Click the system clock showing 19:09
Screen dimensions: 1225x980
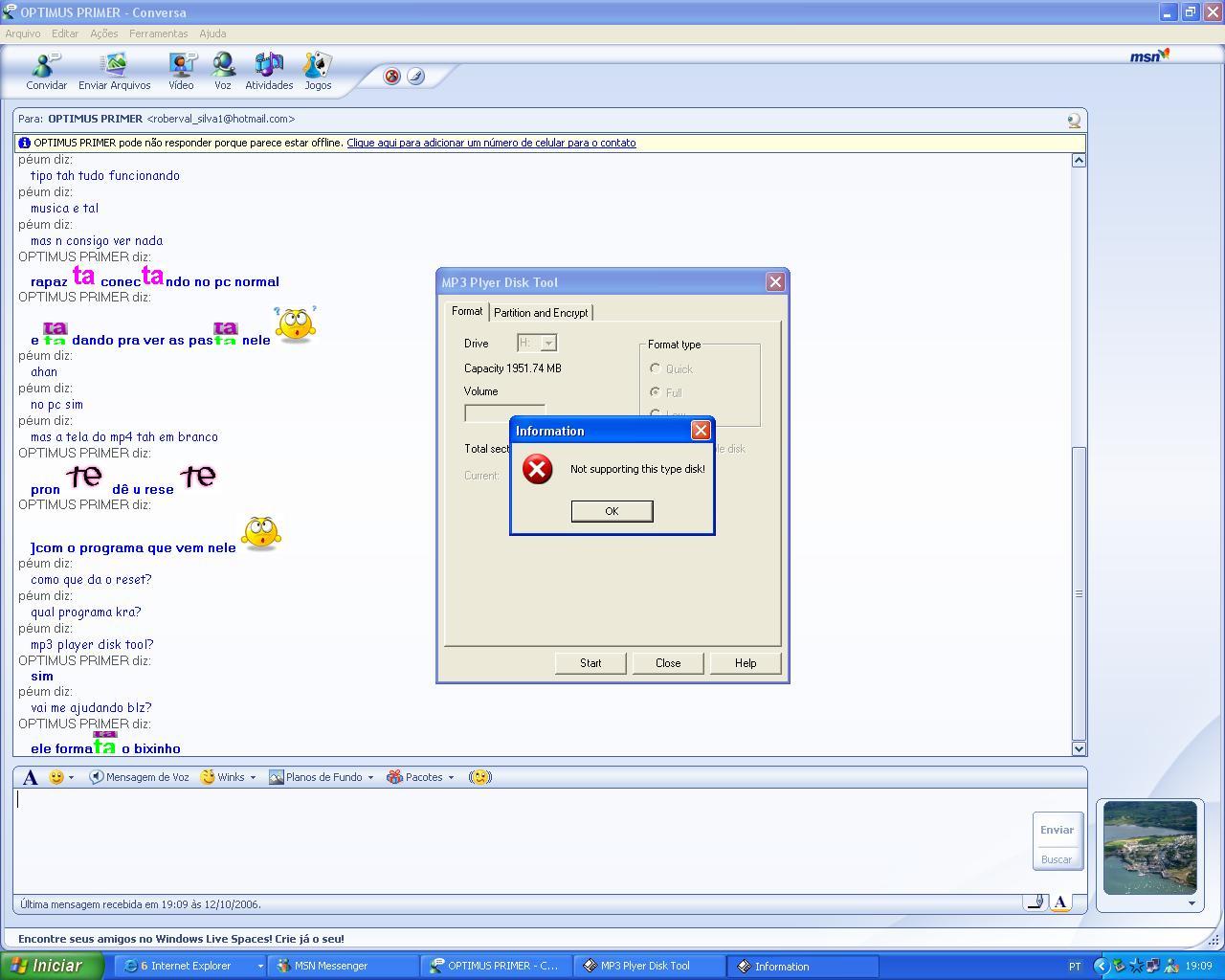pyautogui.click(x=1198, y=967)
